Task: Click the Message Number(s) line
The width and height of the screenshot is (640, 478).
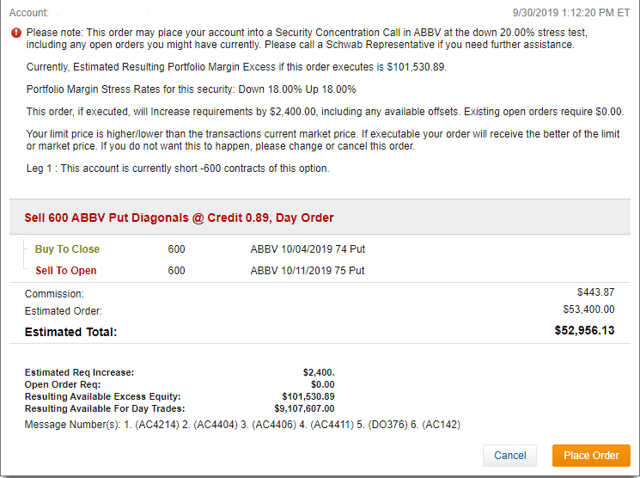Action: 242,425
